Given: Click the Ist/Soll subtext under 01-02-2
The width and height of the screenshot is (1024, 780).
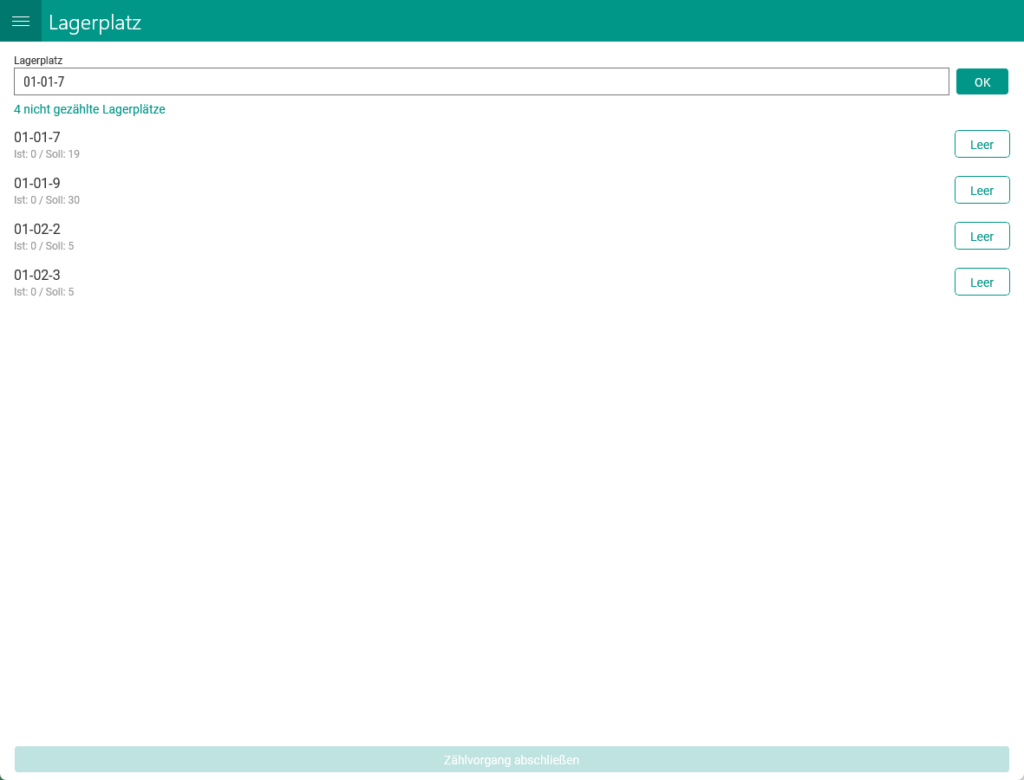Looking at the screenshot, I should point(44,246).
